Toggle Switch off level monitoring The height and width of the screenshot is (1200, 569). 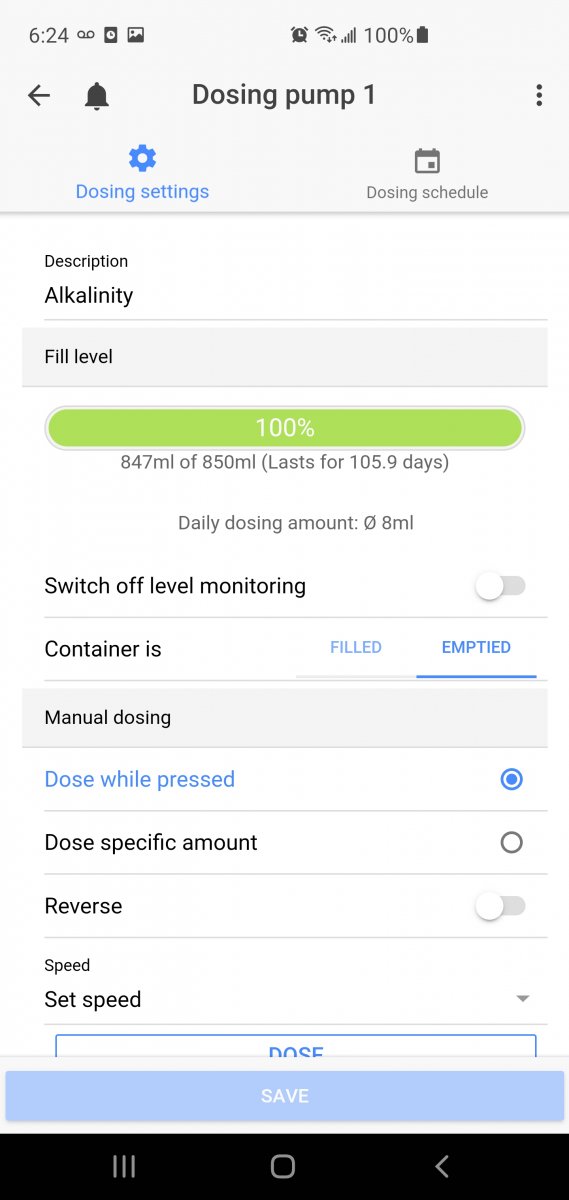pyautogui.click(x=500, y=586)
